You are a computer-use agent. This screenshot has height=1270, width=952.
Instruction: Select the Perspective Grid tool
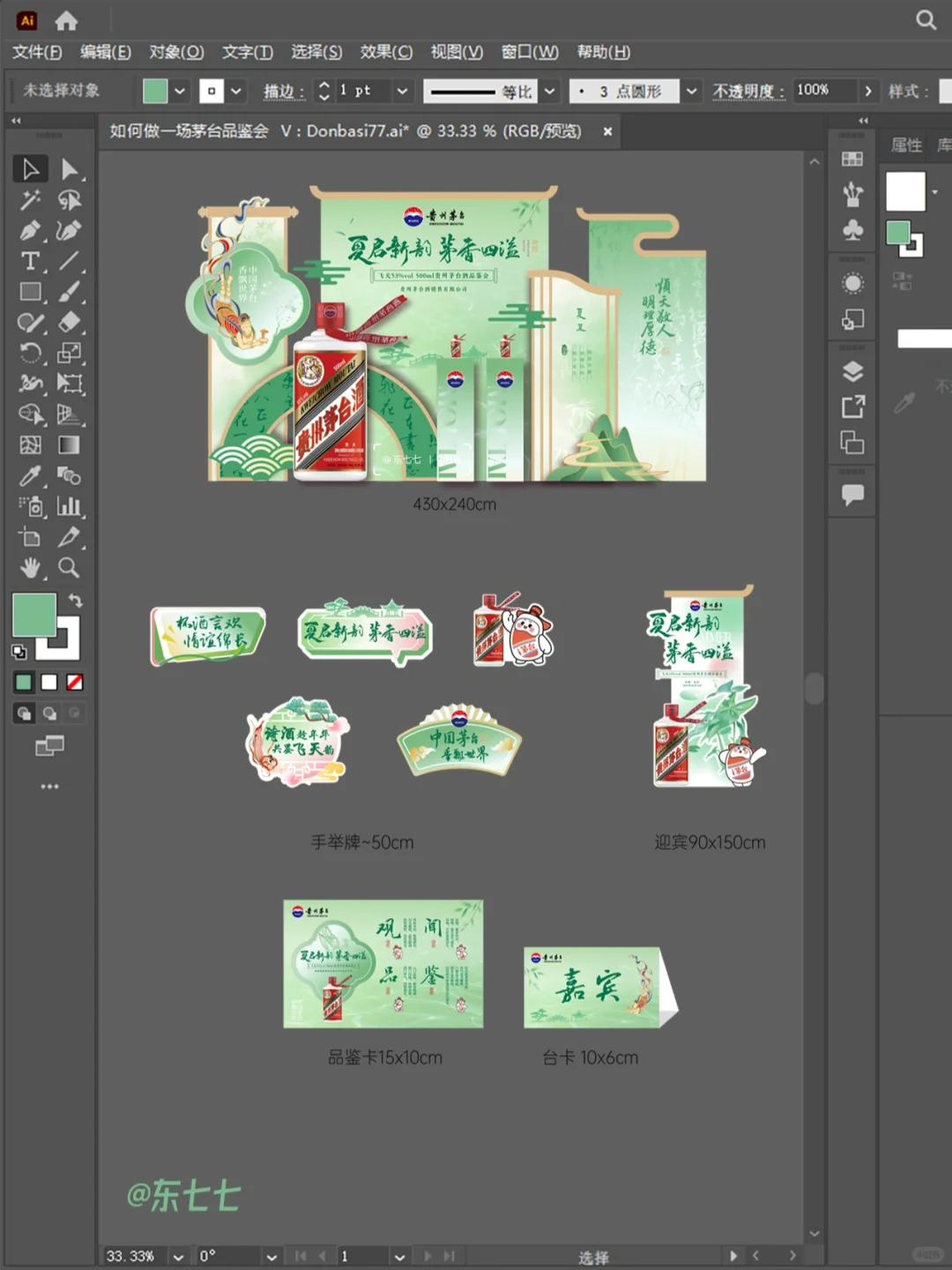pyautogui.click(x=70, y=415)
